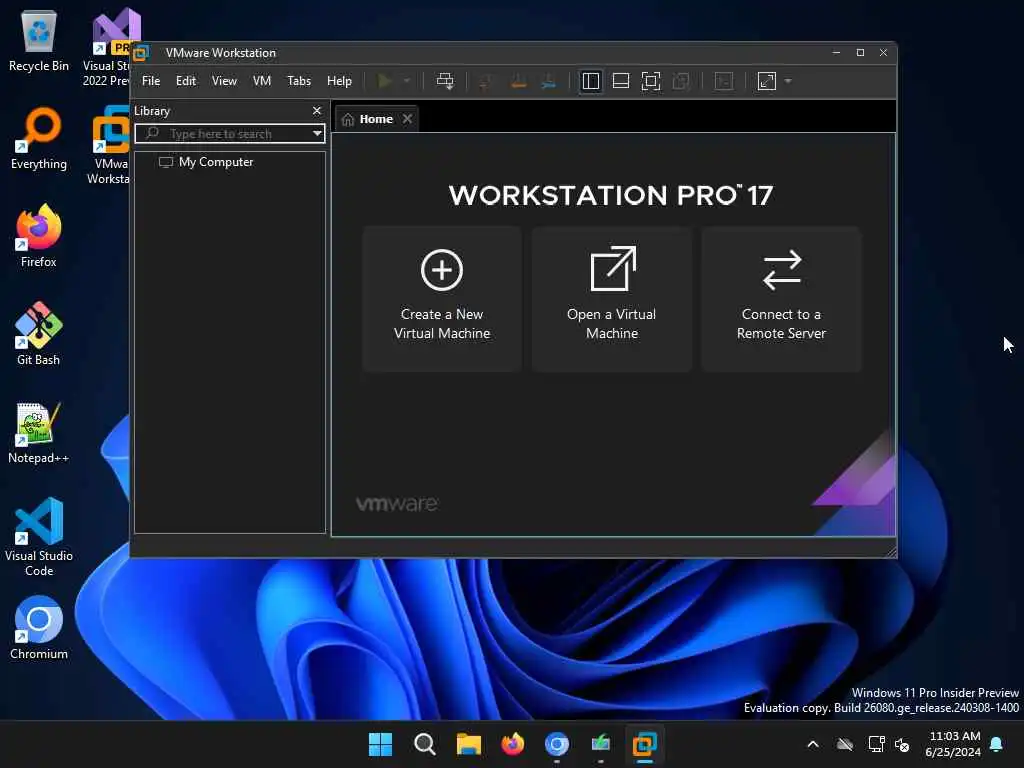Select the Everything desktop shortcut
The width and height of the screenshot is (1024, 768).
click(39, 139)
